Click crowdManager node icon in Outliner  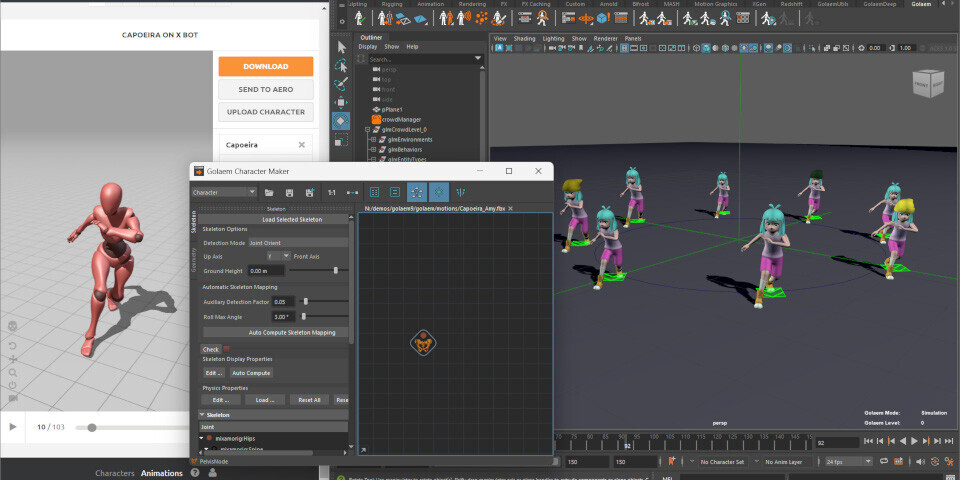(377, 119)
